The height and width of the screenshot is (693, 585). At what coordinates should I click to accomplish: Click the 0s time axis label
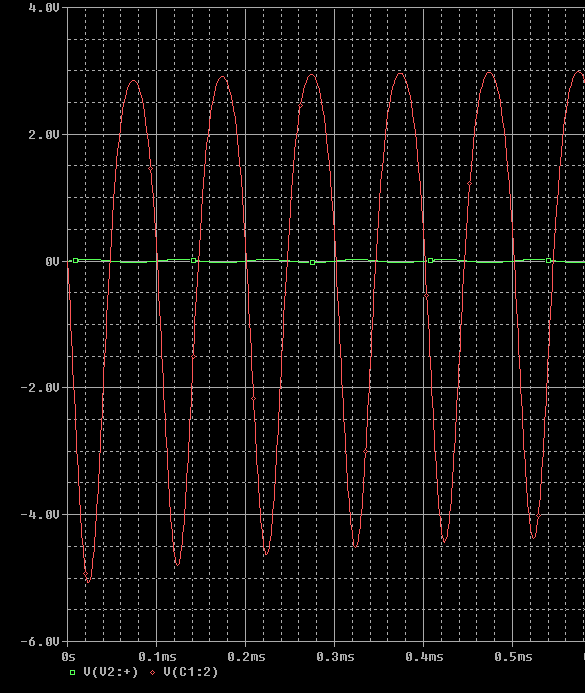[x=68, y=657]
